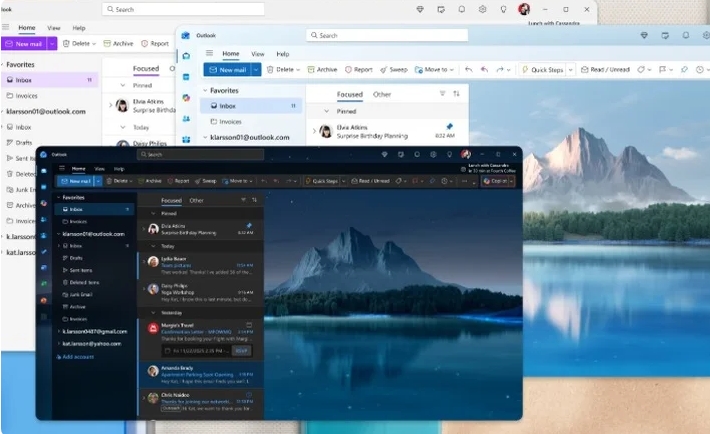Click Archive in the purple Outlook window toolbar
Screen dimensions: 710x434
pos(119,43)
